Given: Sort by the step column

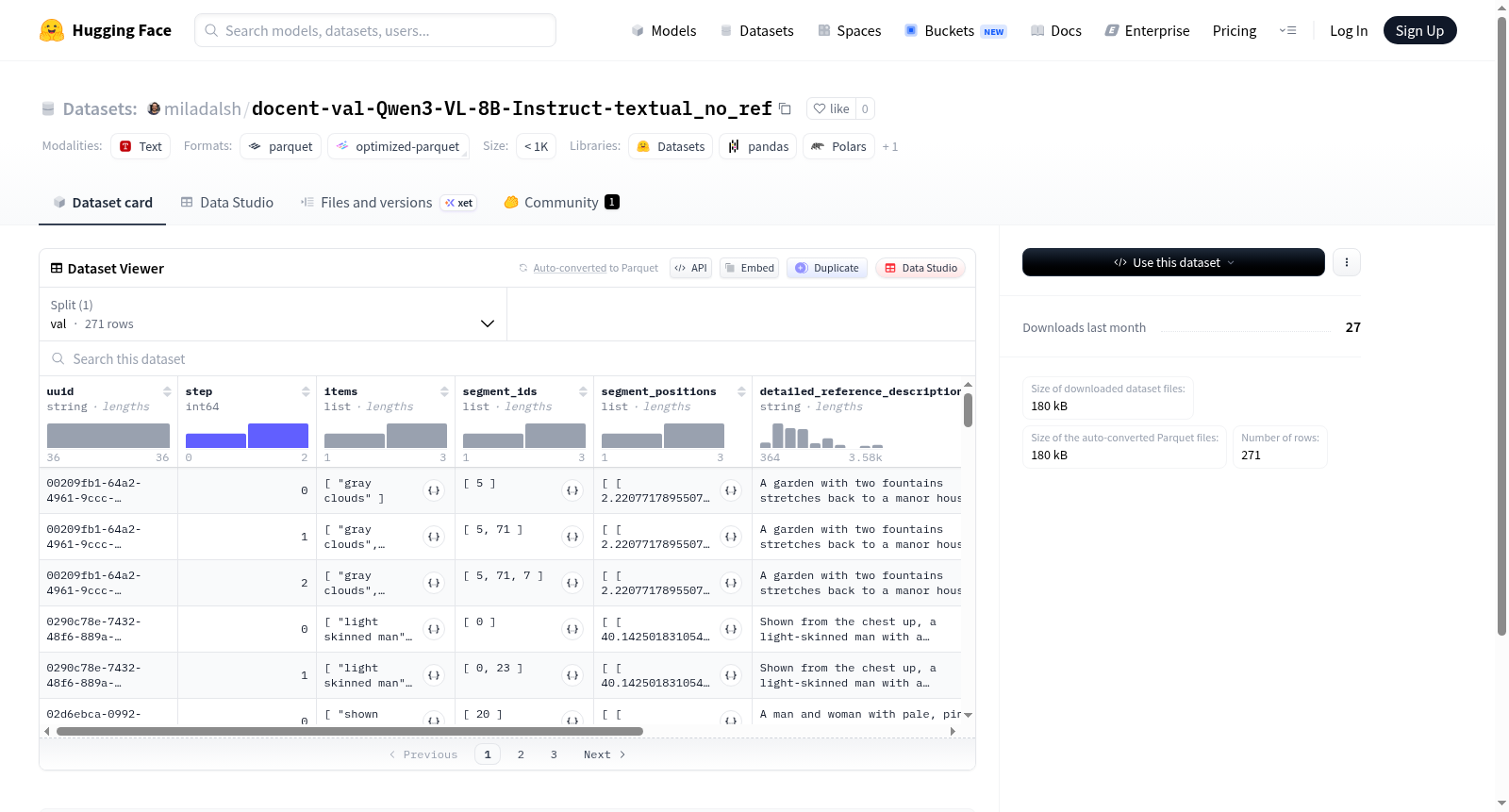Looking at the screenshot, I should coord(306,391).
